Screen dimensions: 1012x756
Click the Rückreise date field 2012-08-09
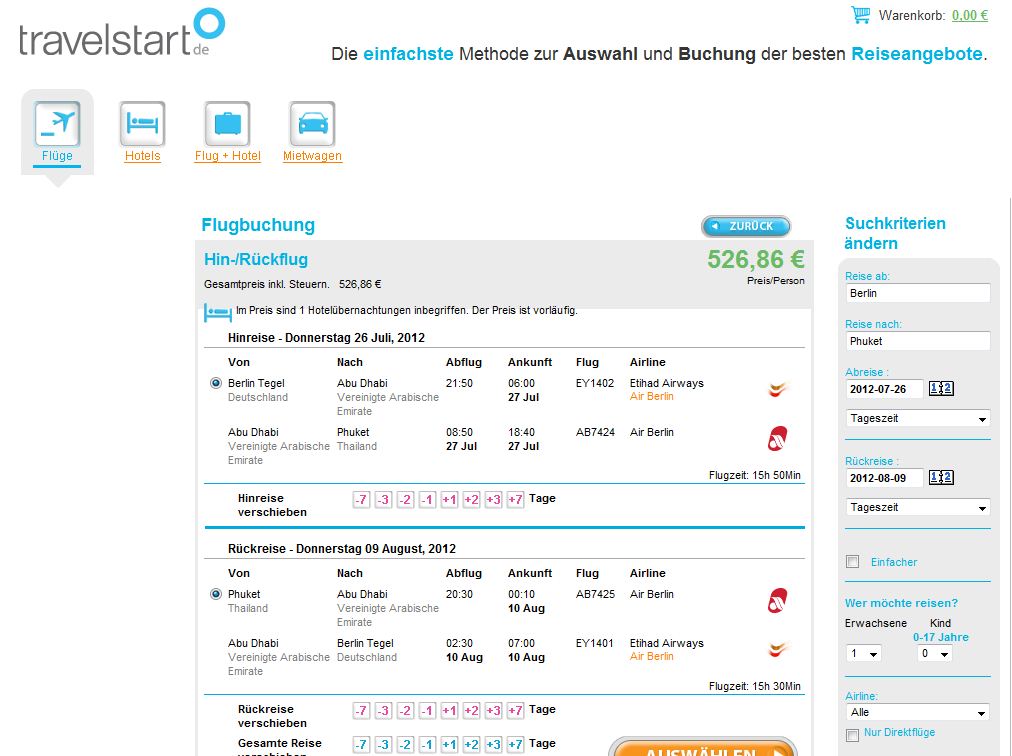(x=884, y=478)
